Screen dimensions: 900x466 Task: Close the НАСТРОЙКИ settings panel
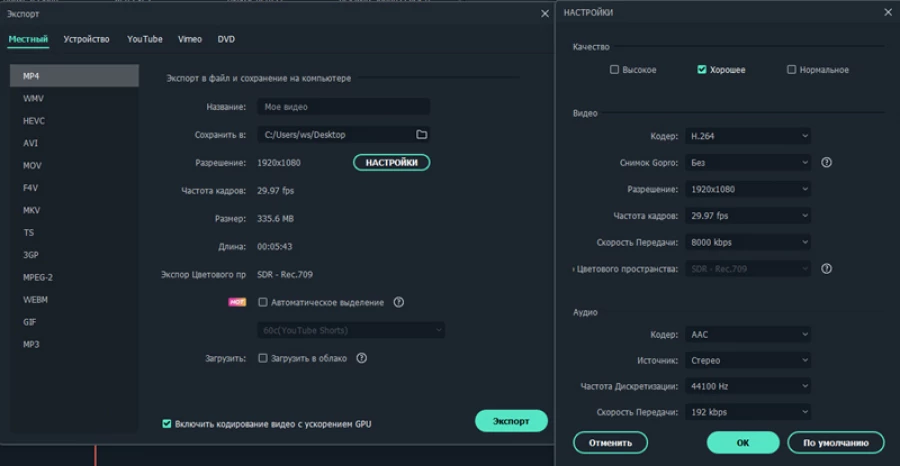click(887, 13)
